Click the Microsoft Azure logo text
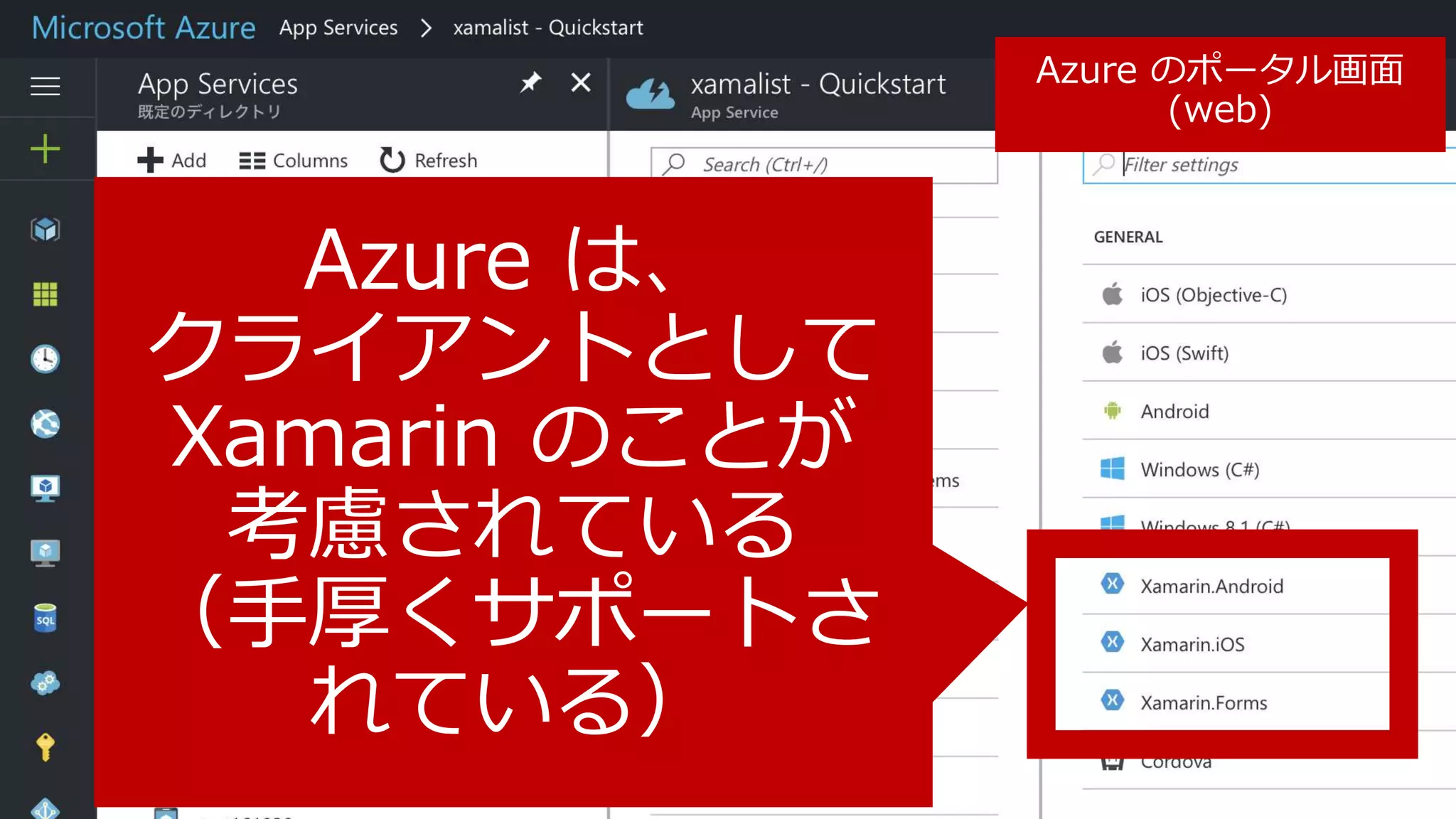Image resolution: width=1456 pixels, height=819 pixels. tap(144, 28)
